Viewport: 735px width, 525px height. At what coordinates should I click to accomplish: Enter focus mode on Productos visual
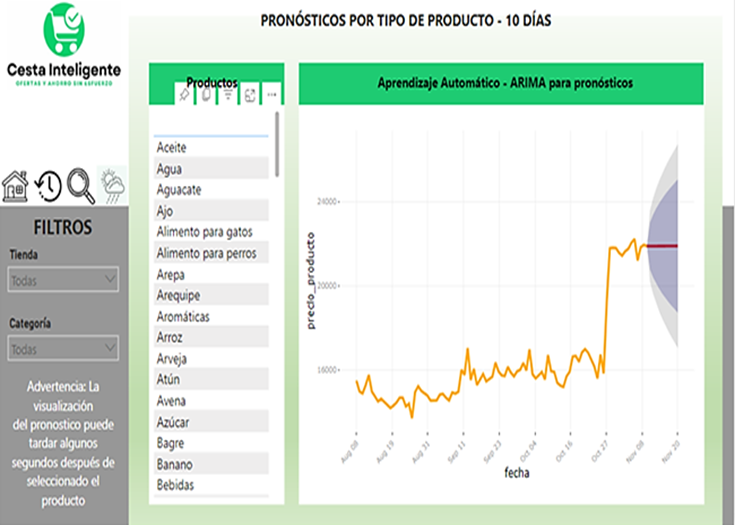tap(250, 94)
